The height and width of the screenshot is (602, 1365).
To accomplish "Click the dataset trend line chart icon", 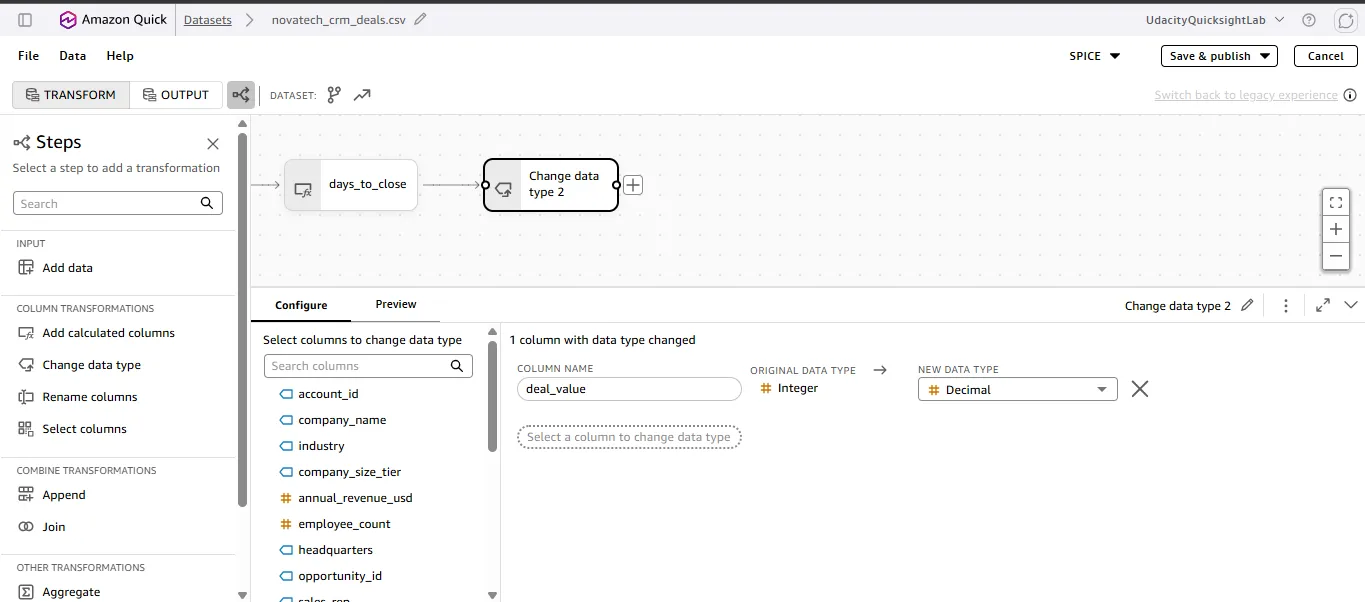I will coord(362,95).
